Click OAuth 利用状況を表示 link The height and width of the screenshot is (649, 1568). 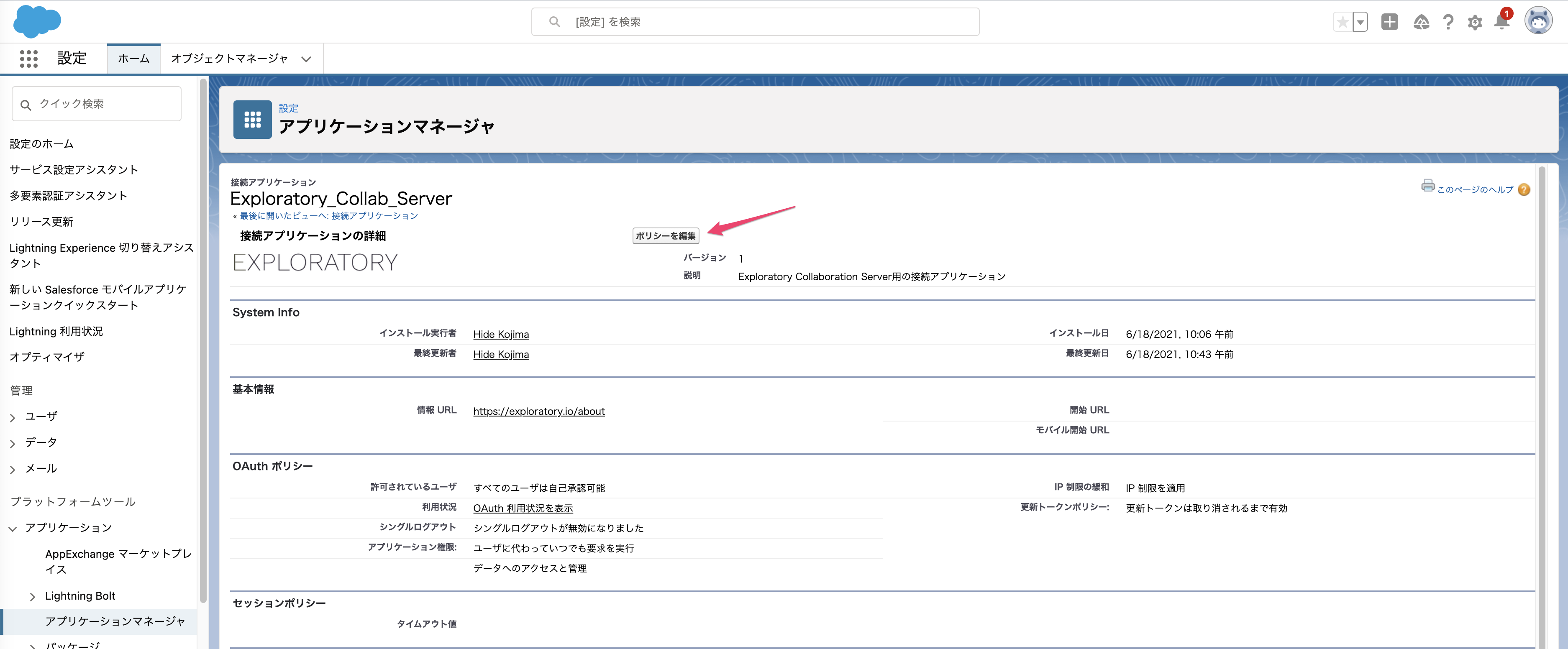(x=523, y=508)
